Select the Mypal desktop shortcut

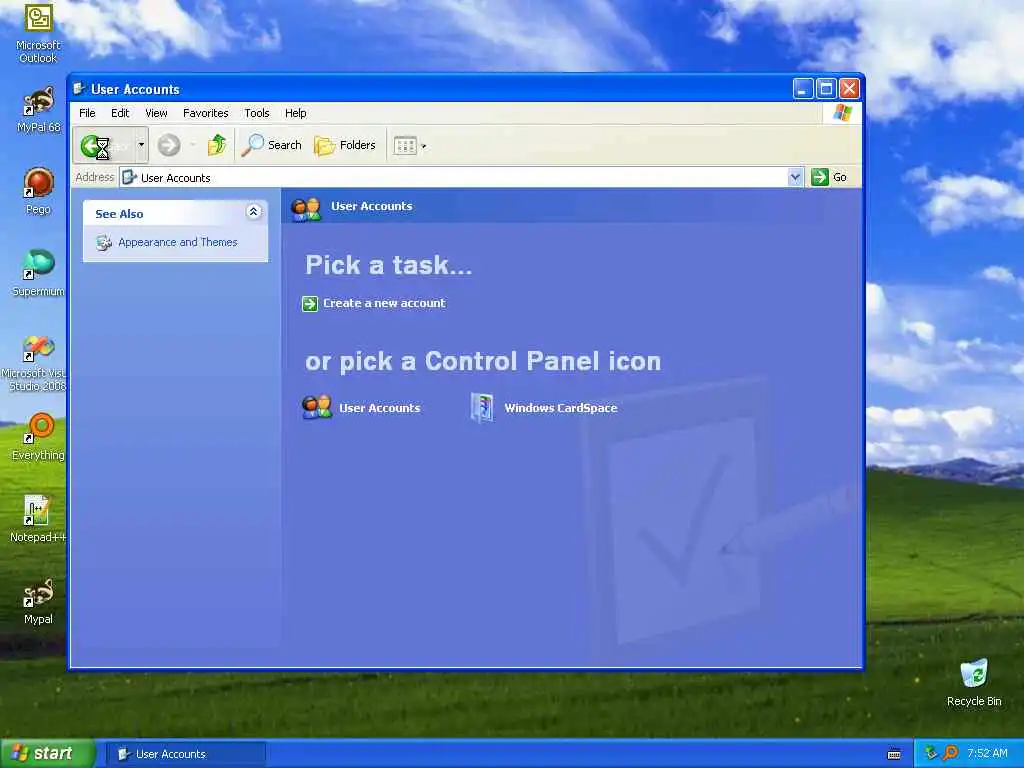(38, 601)
